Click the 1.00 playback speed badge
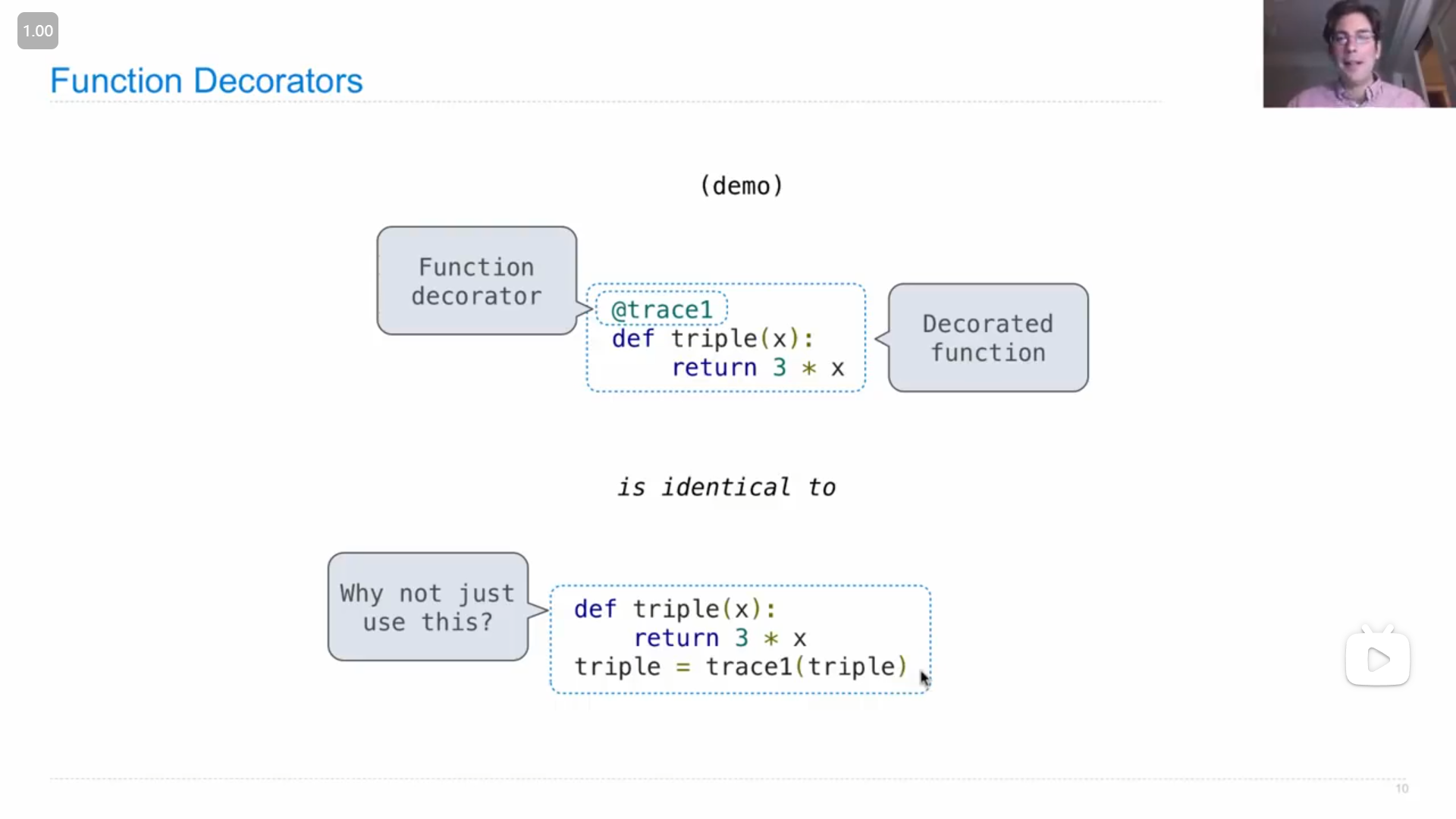This screenshot has height=819, width=1456. pyautogui.click(x=38, y=31)
